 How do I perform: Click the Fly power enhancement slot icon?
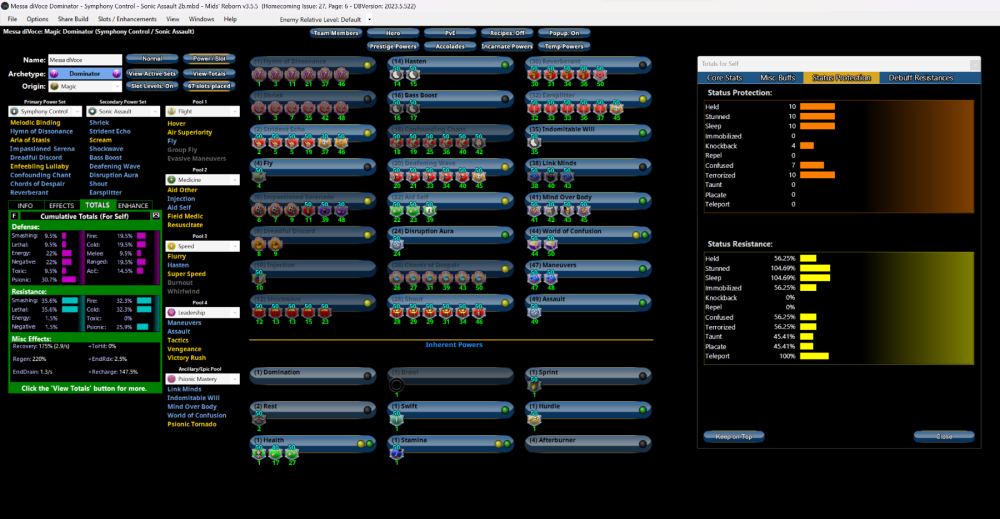pos(259,177)
